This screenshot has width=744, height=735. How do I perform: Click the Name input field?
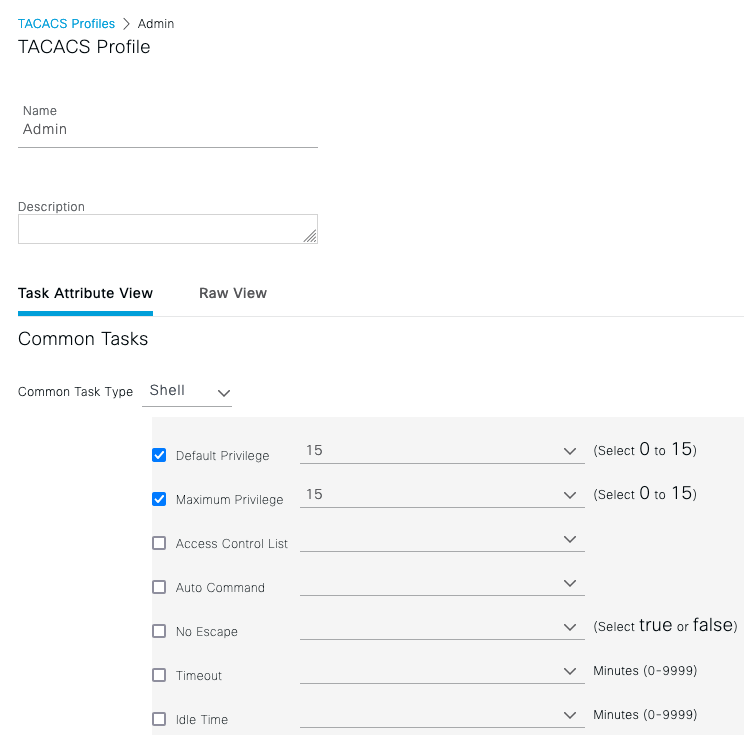click(167, 130)
